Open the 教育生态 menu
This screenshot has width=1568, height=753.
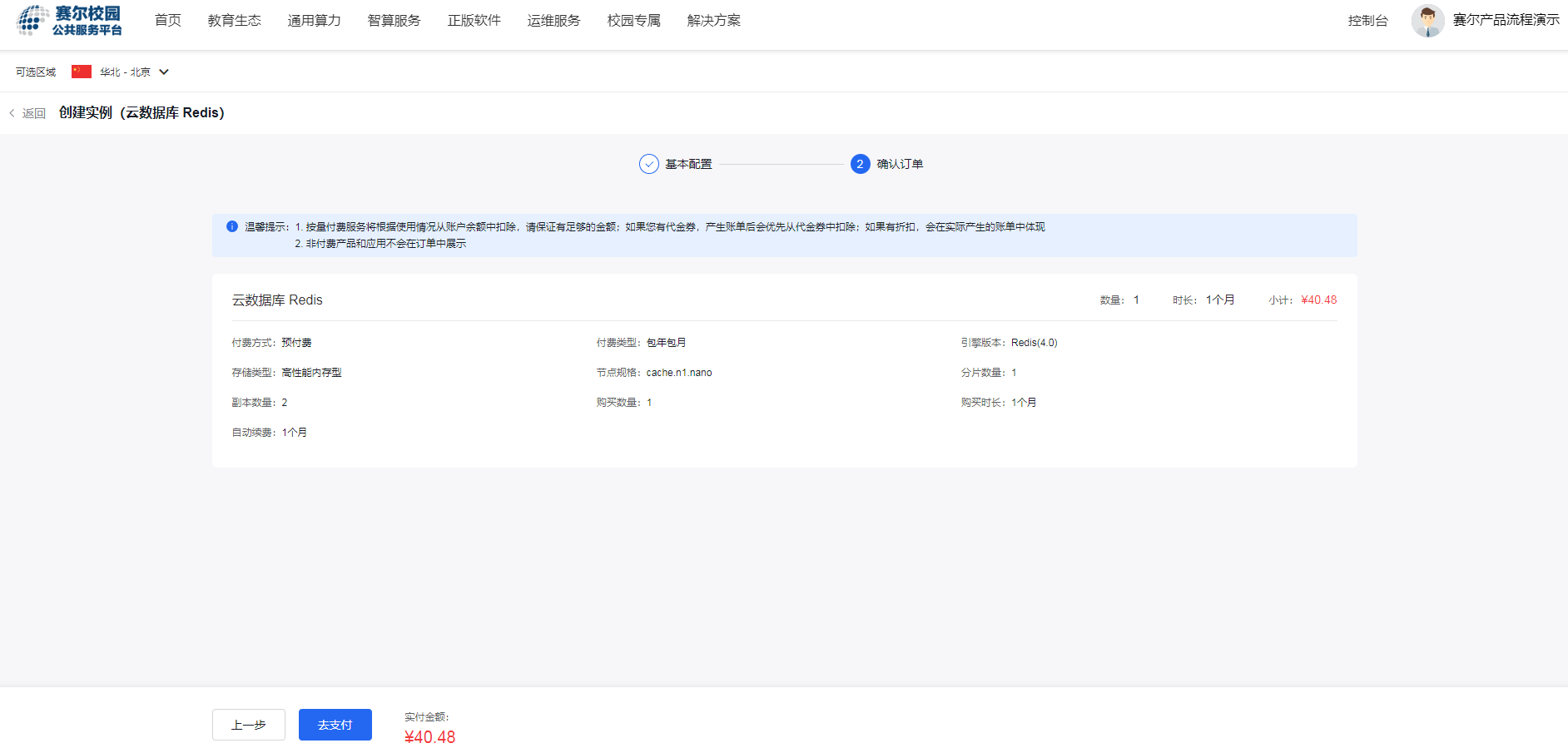[234, 21]
